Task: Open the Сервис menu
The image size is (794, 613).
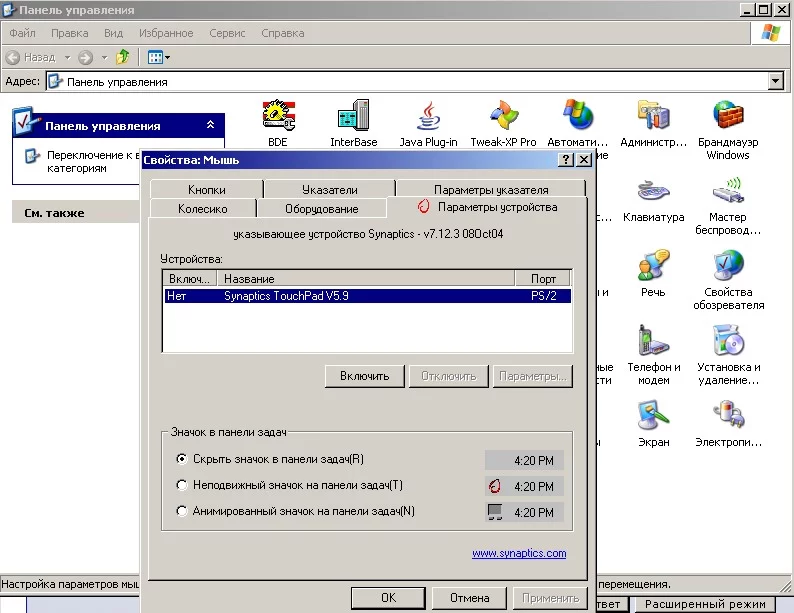Action: click(x=227, y=33)
